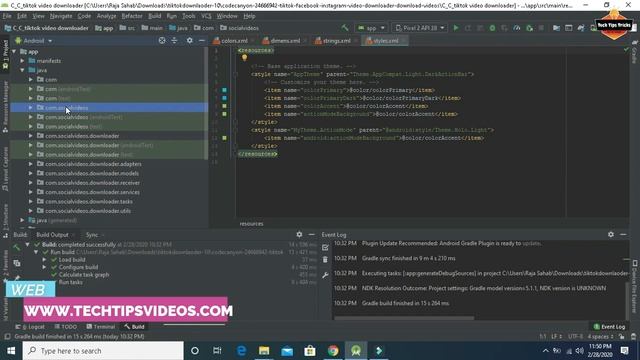The height and width of the screenshot is (360, 640).
Task: Hide the Build panel with minus icon
Action: pos(311,234)
